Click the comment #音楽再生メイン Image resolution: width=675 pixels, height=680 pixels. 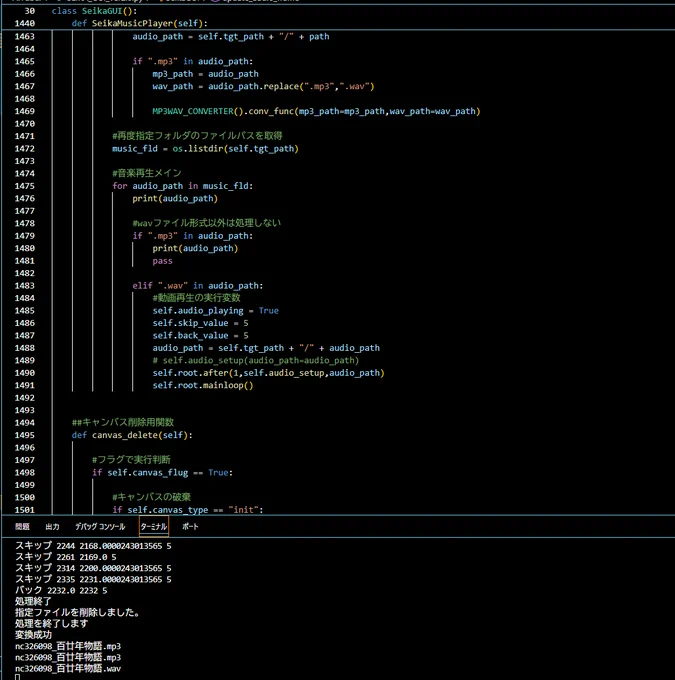pos(147,173)
